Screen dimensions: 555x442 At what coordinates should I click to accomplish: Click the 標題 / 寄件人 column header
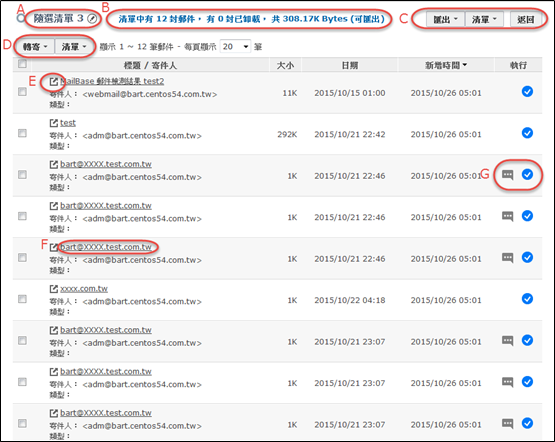tap(150, 65)
